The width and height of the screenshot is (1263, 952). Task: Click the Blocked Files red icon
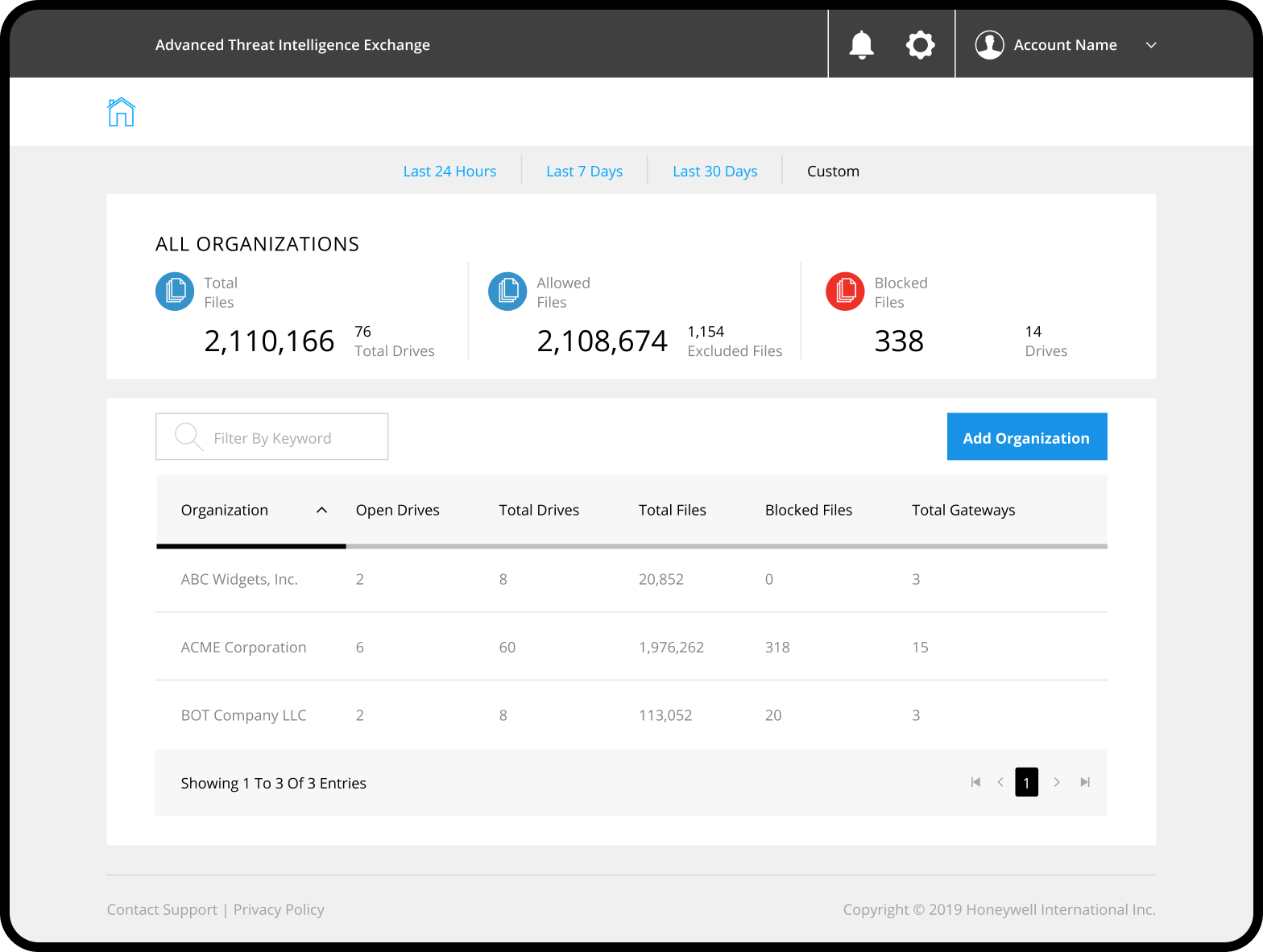point(845,292)
